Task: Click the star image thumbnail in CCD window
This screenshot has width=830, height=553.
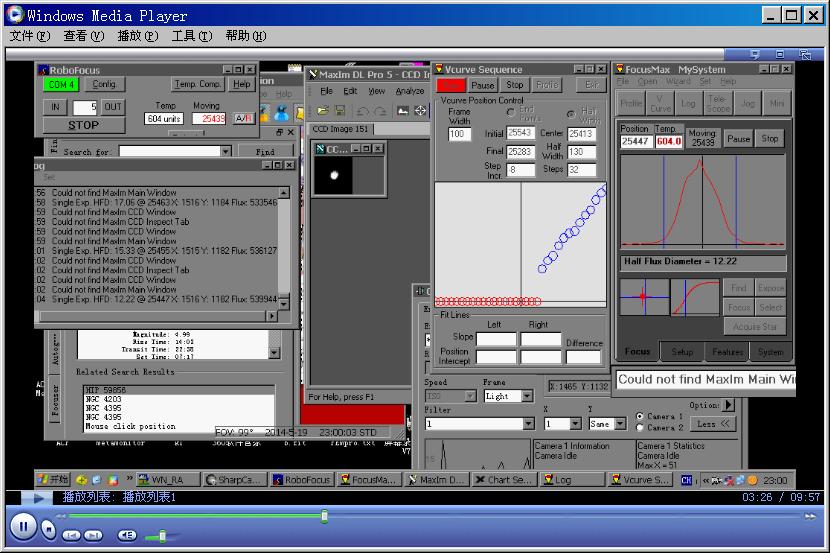Action: coord(333,175)
